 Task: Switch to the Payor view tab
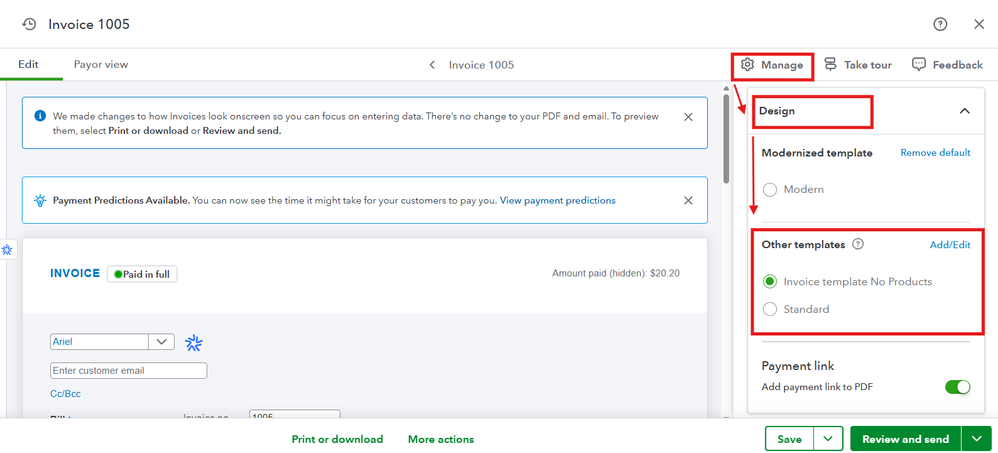[x=101, y=64]
